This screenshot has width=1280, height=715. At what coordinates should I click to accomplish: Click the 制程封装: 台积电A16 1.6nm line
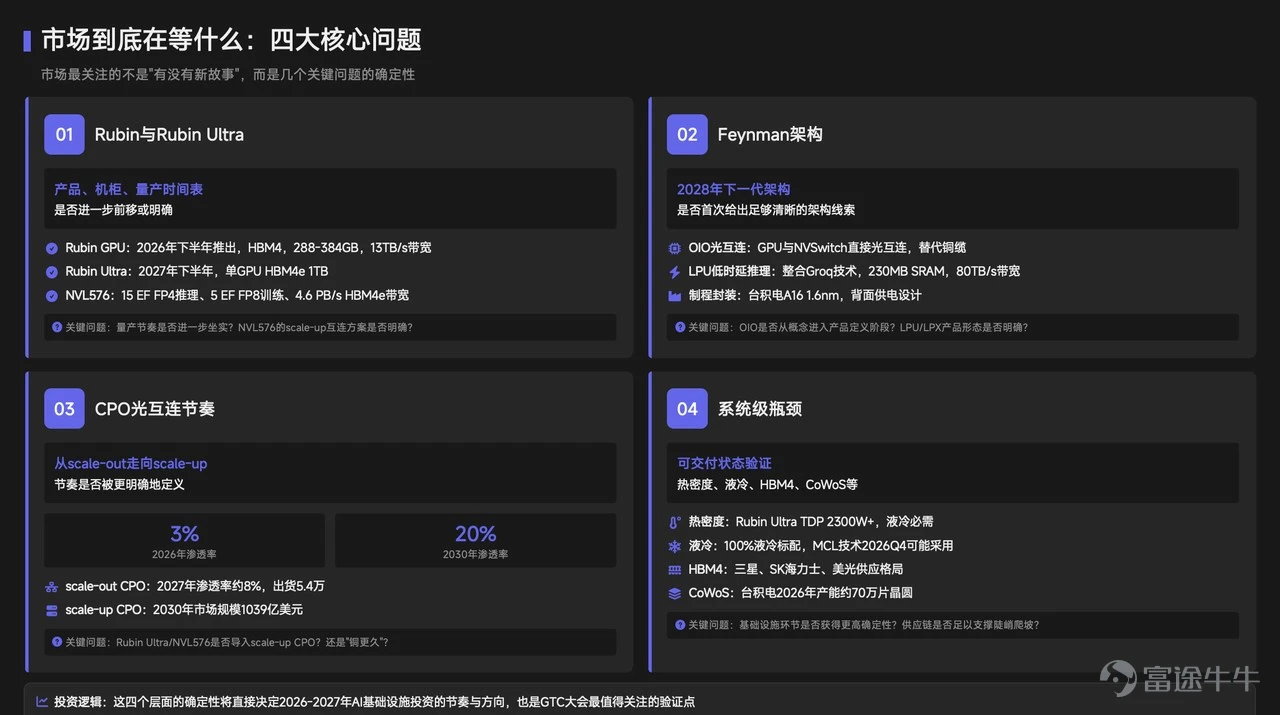click(x=805, y=296)
